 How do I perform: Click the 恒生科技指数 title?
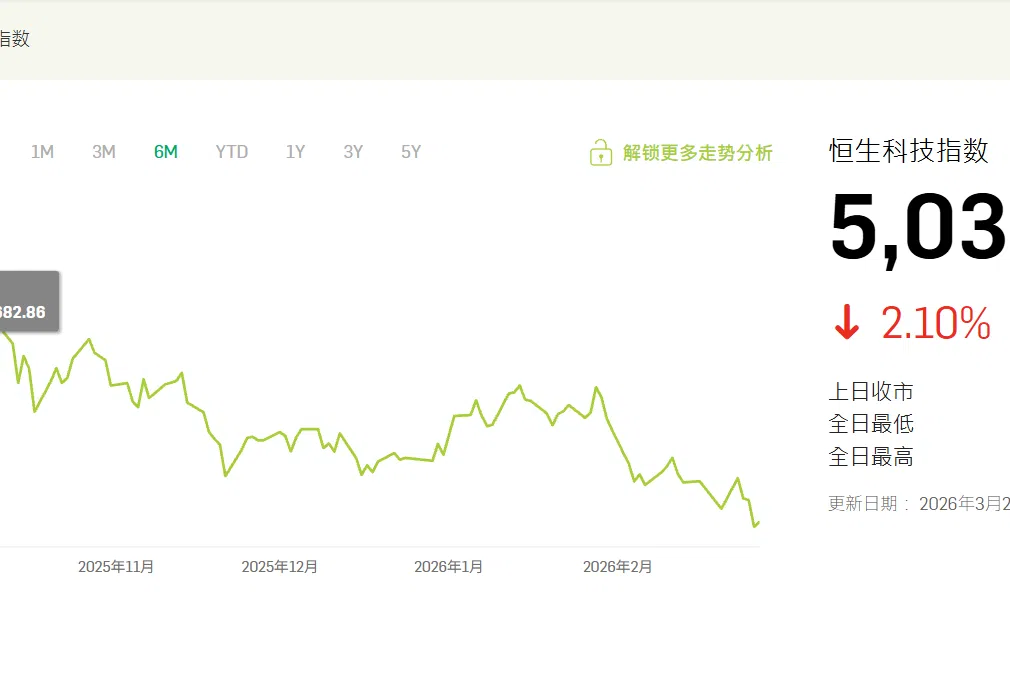click(x=908, y=151)
